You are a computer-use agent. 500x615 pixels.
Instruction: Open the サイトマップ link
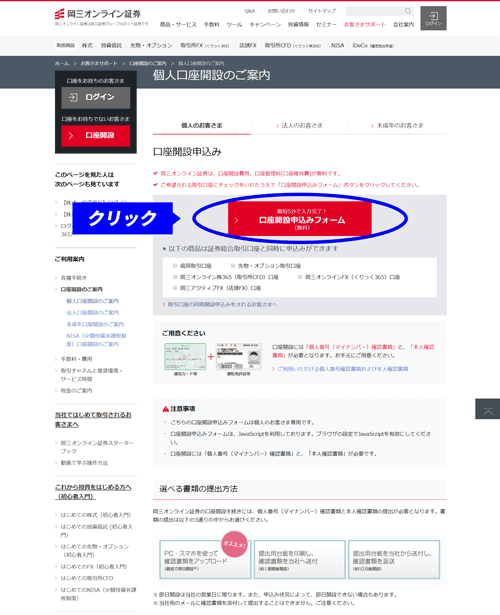322,11
